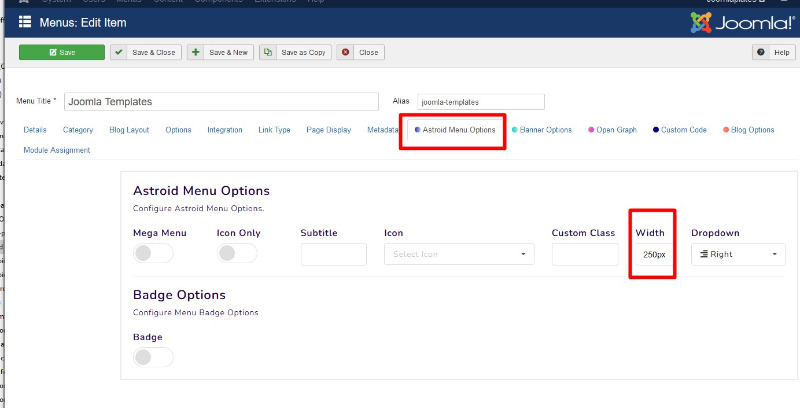
Task: Click the plus icon on Save & New
Action: (195, 52)
